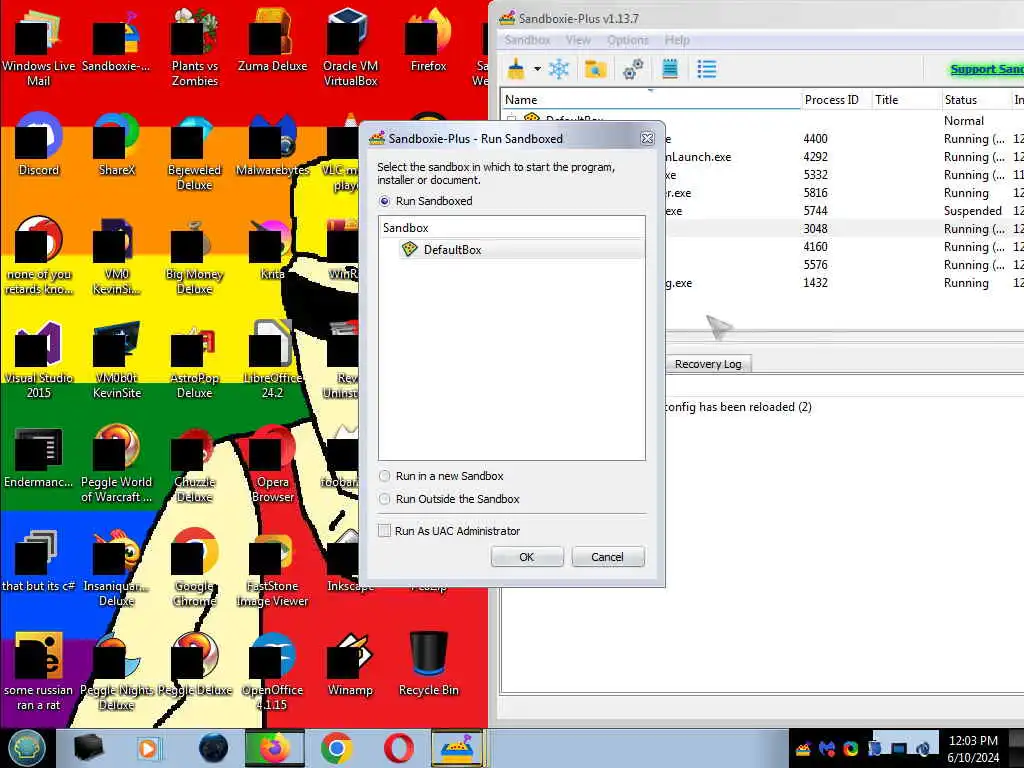Open the Peggle Deluxe desktop icon
This screenshot has width=1024, height=768.
pos(195,666)
